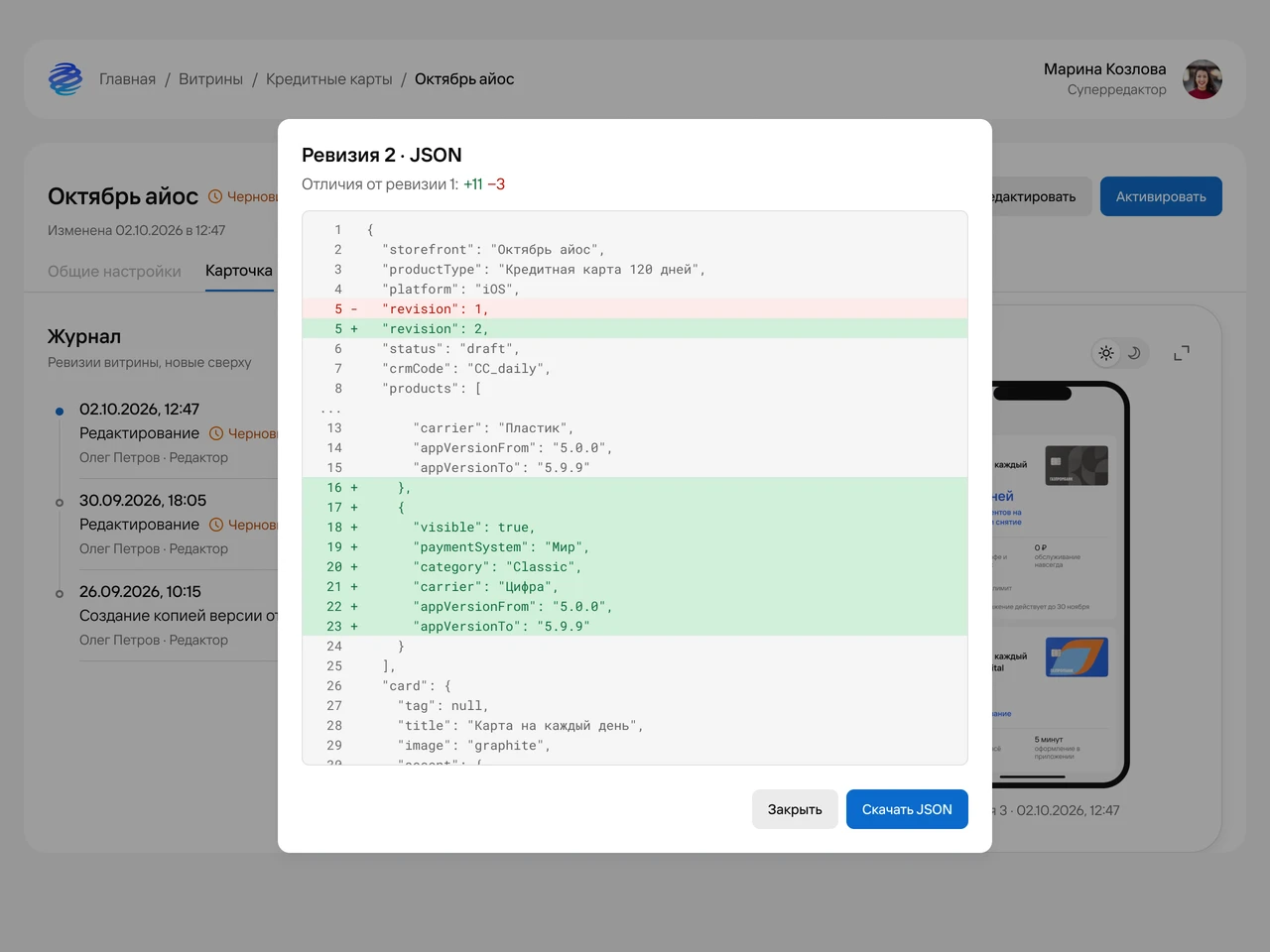The image size is (1270, 952).
Task: Click the removed line "revision": 1
Action: [x=635, y=309]
